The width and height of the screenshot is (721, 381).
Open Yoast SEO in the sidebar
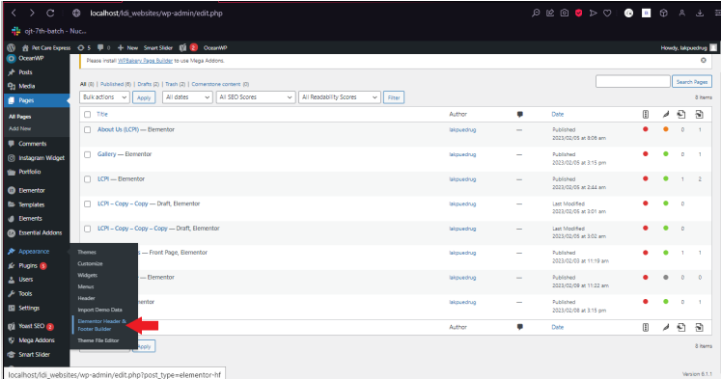31,326
